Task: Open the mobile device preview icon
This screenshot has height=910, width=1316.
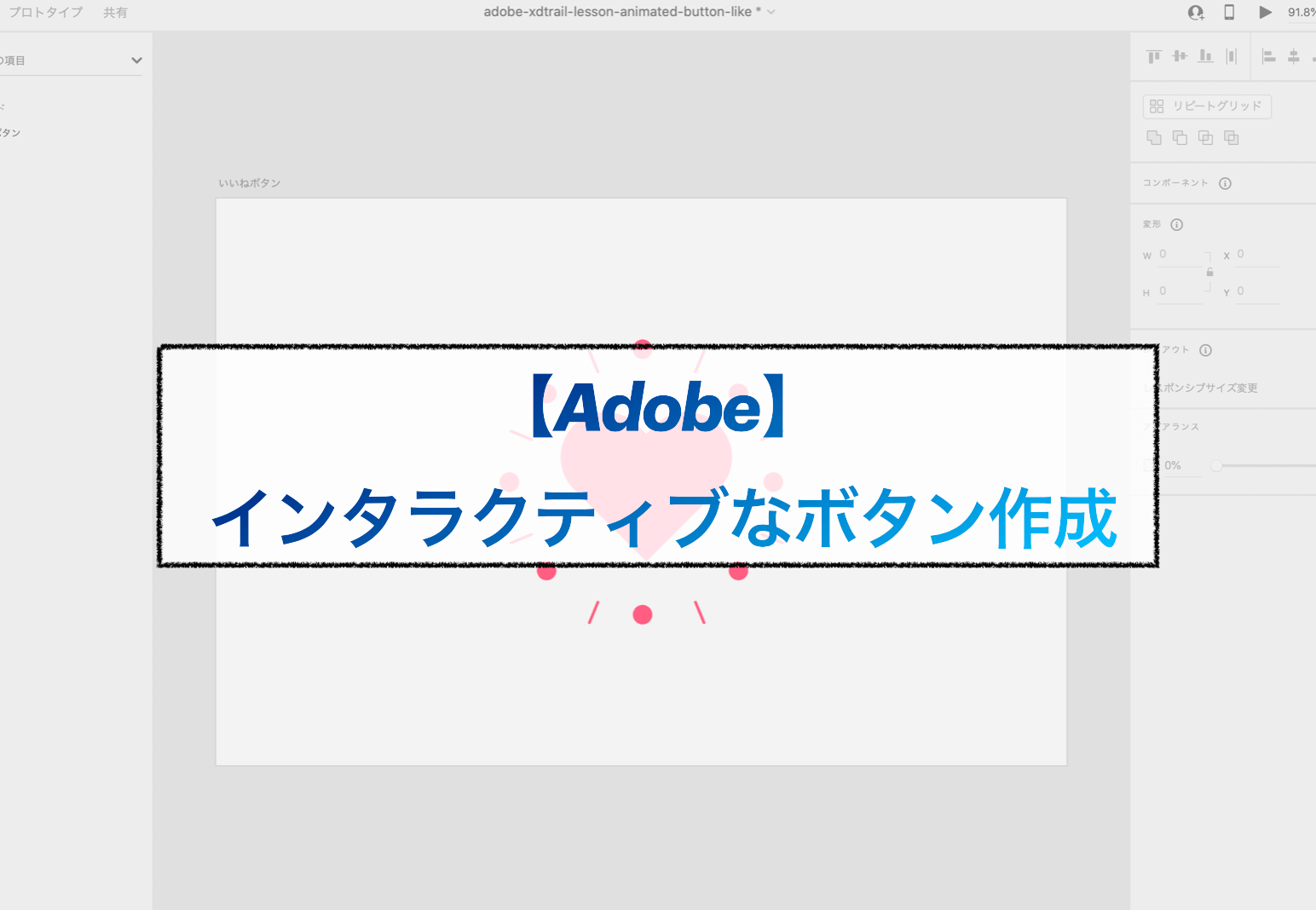Action: 1229,12
